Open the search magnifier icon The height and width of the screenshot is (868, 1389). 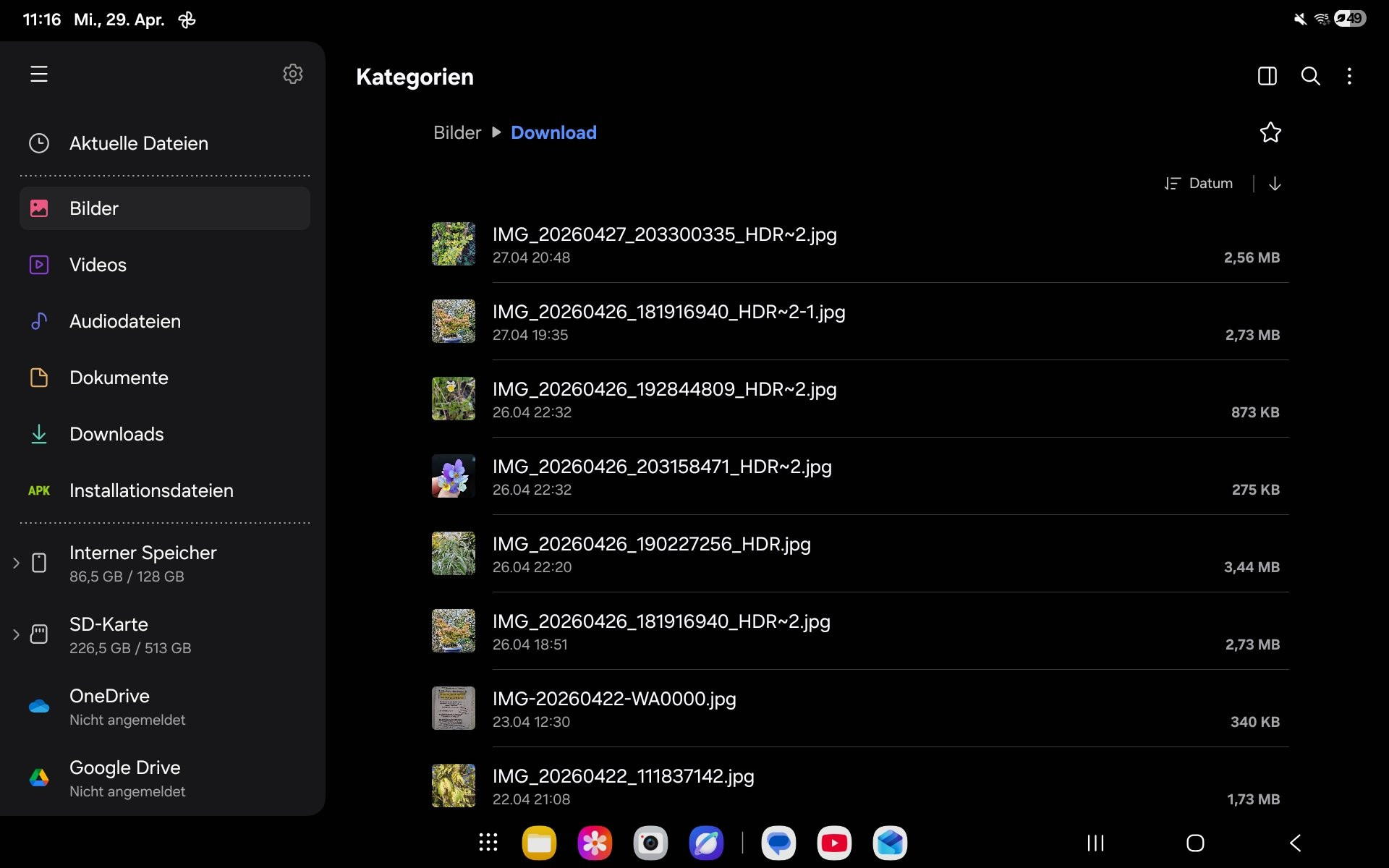(1310, 76)
